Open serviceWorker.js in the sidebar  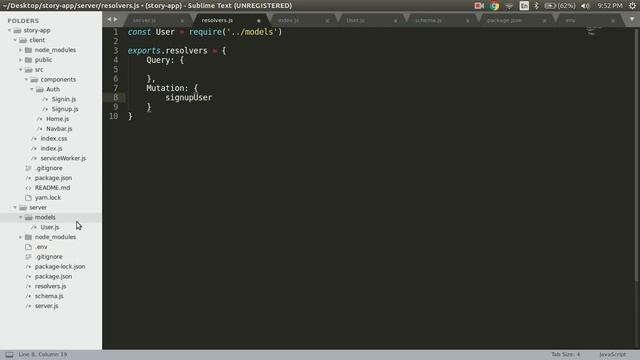(x=63, y=158)
